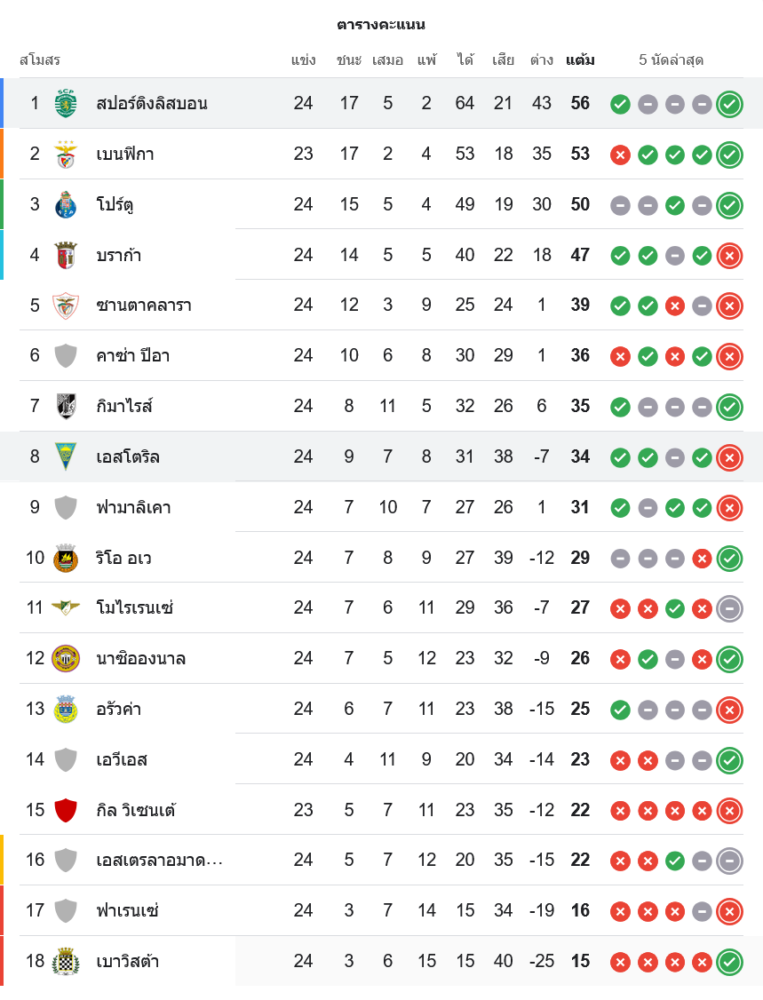Click the Arouca club crest
This screenshot has width=763, height=1000.
[x=66, y=709]
